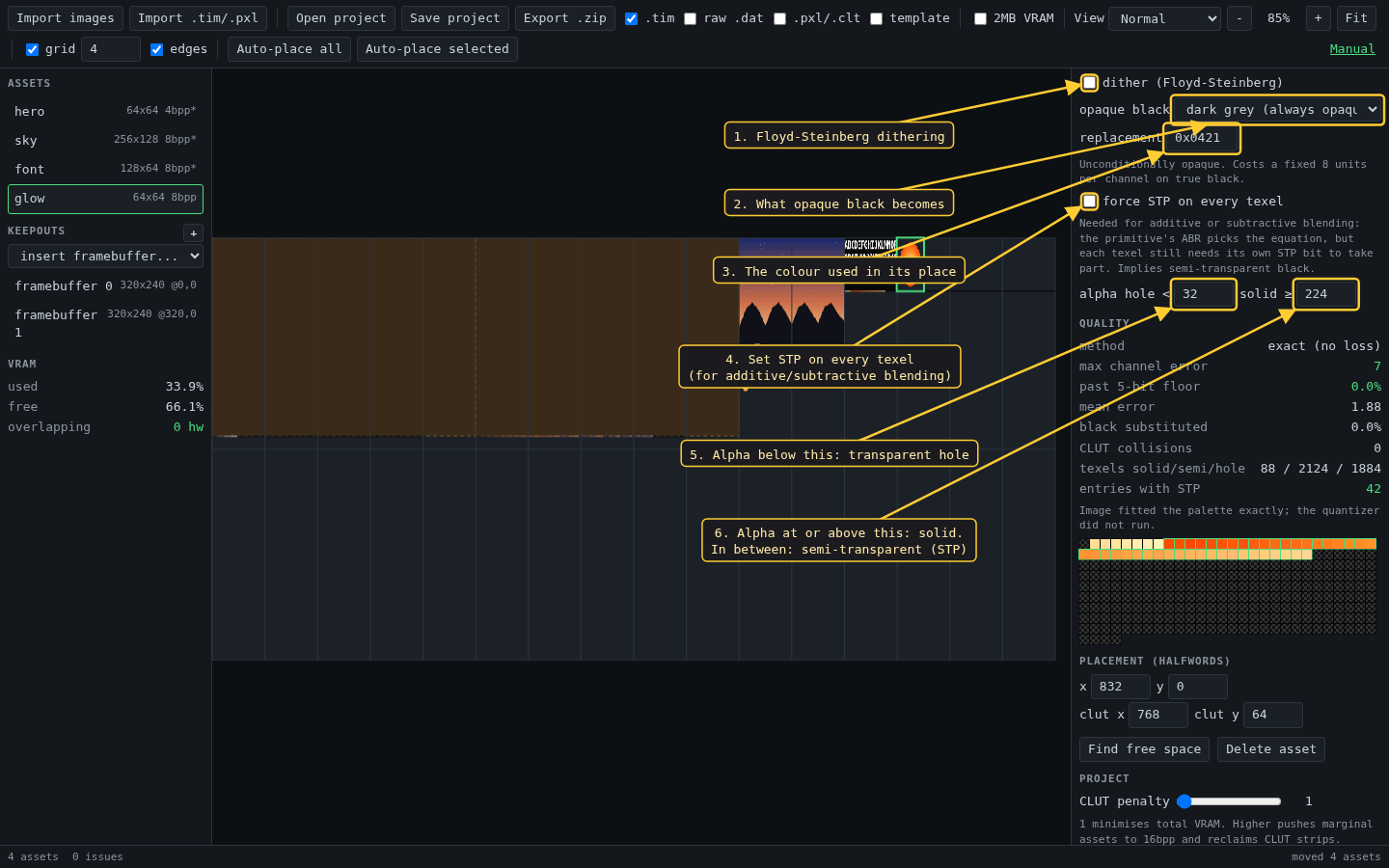Image resolution: width=1389 pixels, height=868 pixels.
Task: Click the sky texture in VRAM canvas
Action: click(x=791, y=290)
